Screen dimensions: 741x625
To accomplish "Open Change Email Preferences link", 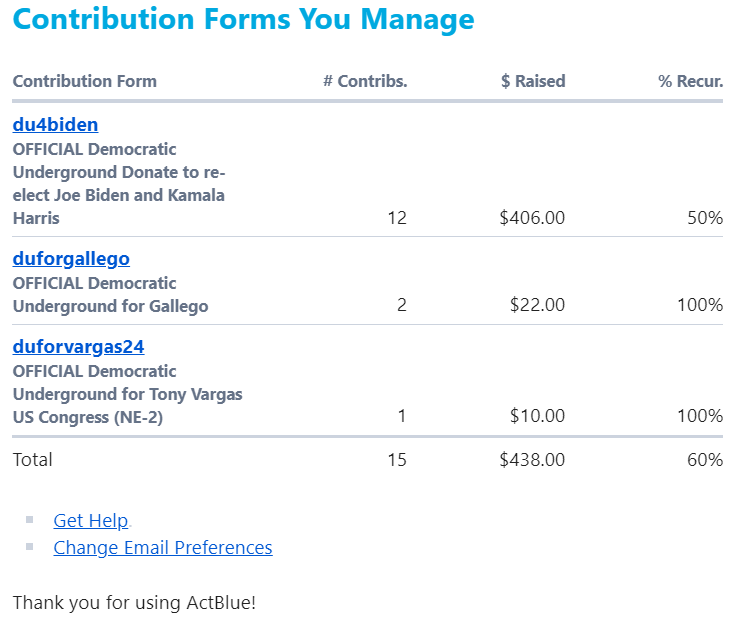I will (x=163, y=548).
